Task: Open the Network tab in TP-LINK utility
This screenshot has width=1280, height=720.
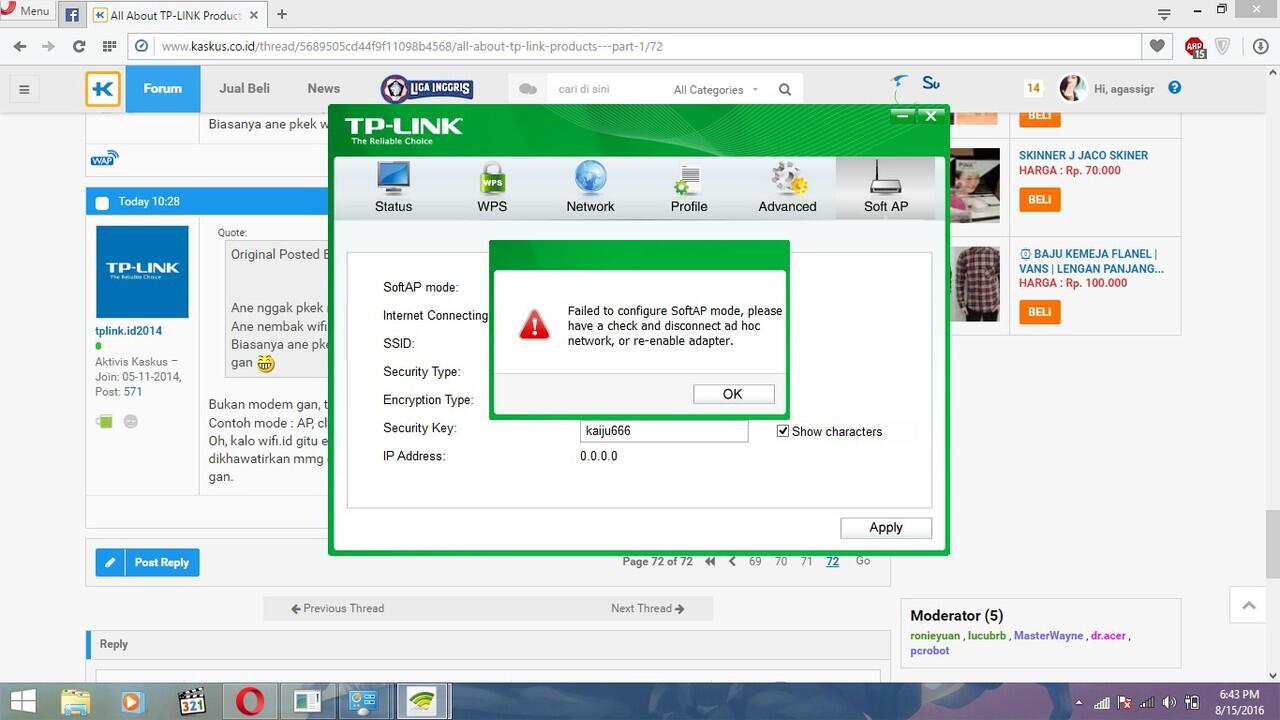Action: coord(590,188)
